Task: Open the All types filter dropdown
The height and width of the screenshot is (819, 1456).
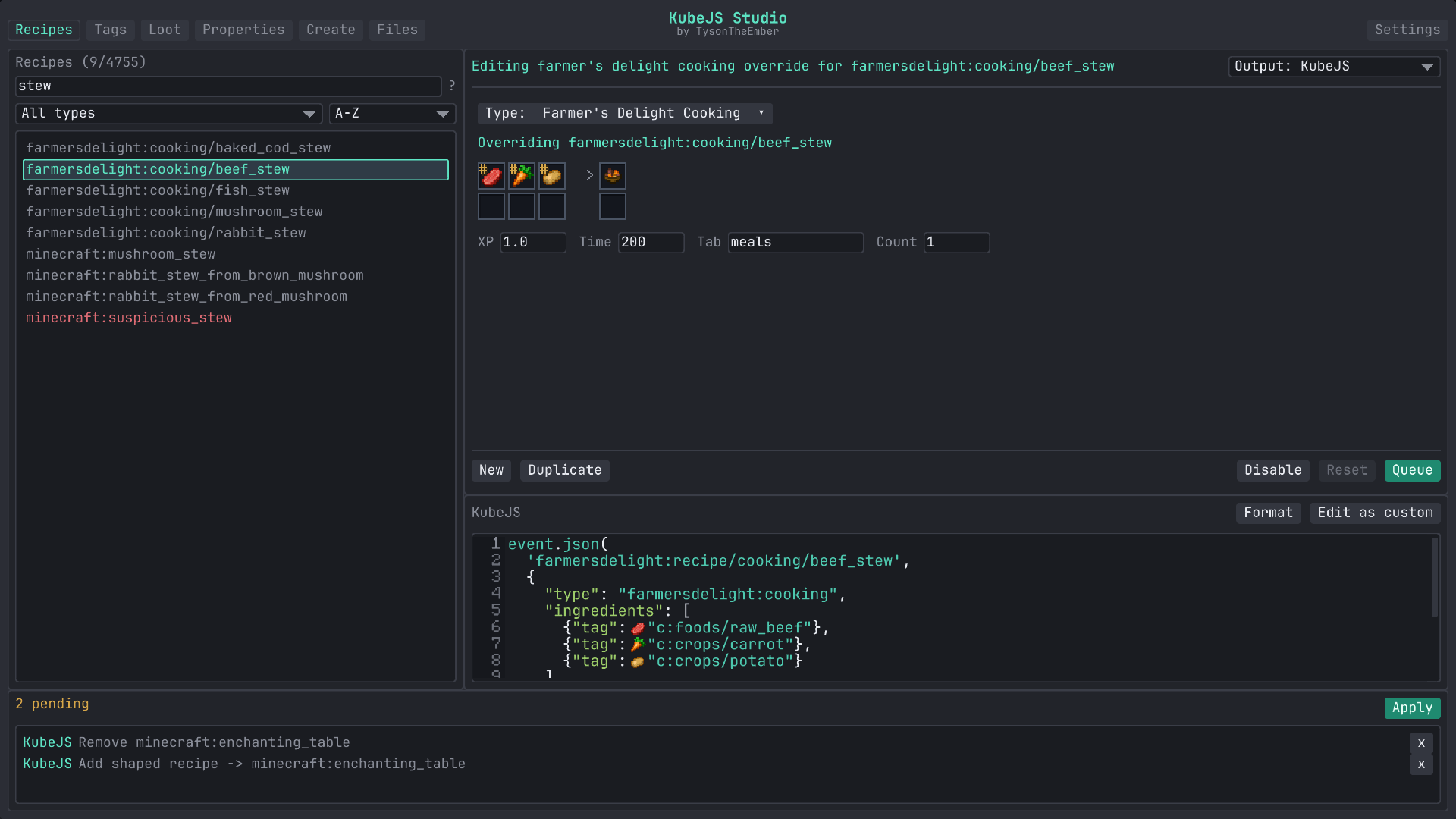Action: [169, 114]
